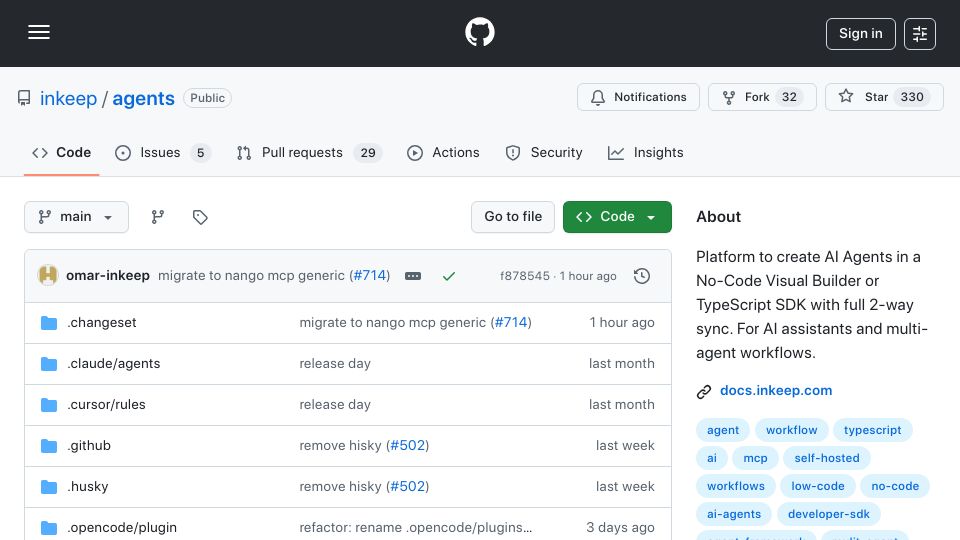Viewport: 960px width, 540px height.
Task: Click the Issues count badge 5
Action: tap(200, 152)
